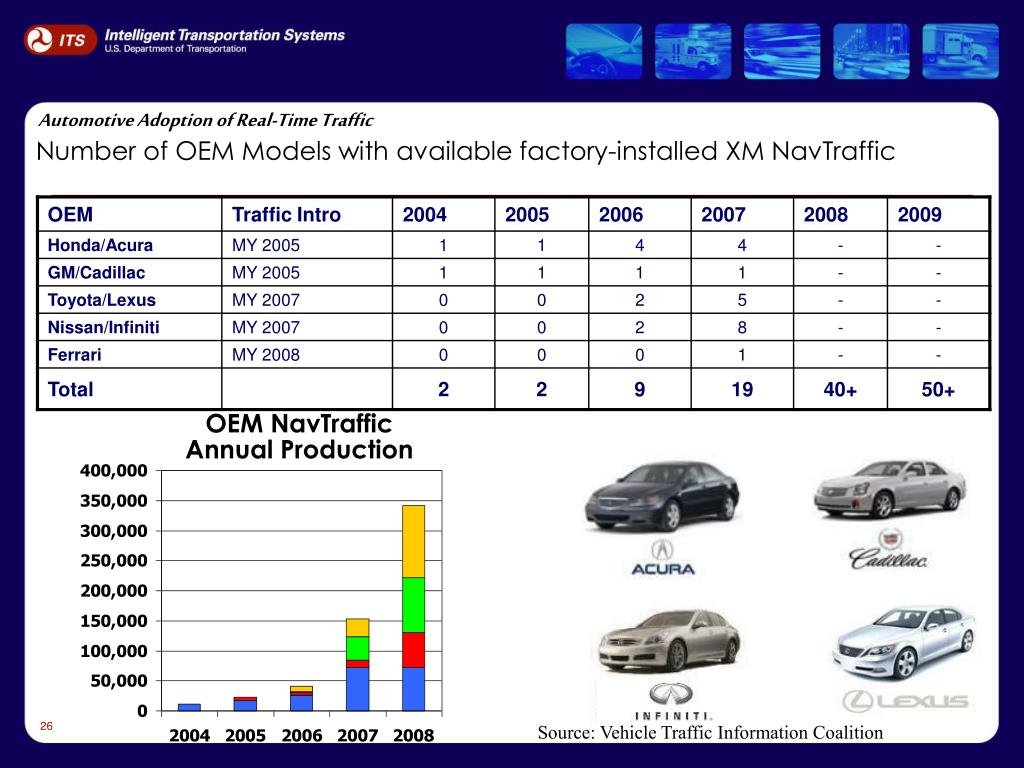Click the '2007' table column header

point(723,215)
